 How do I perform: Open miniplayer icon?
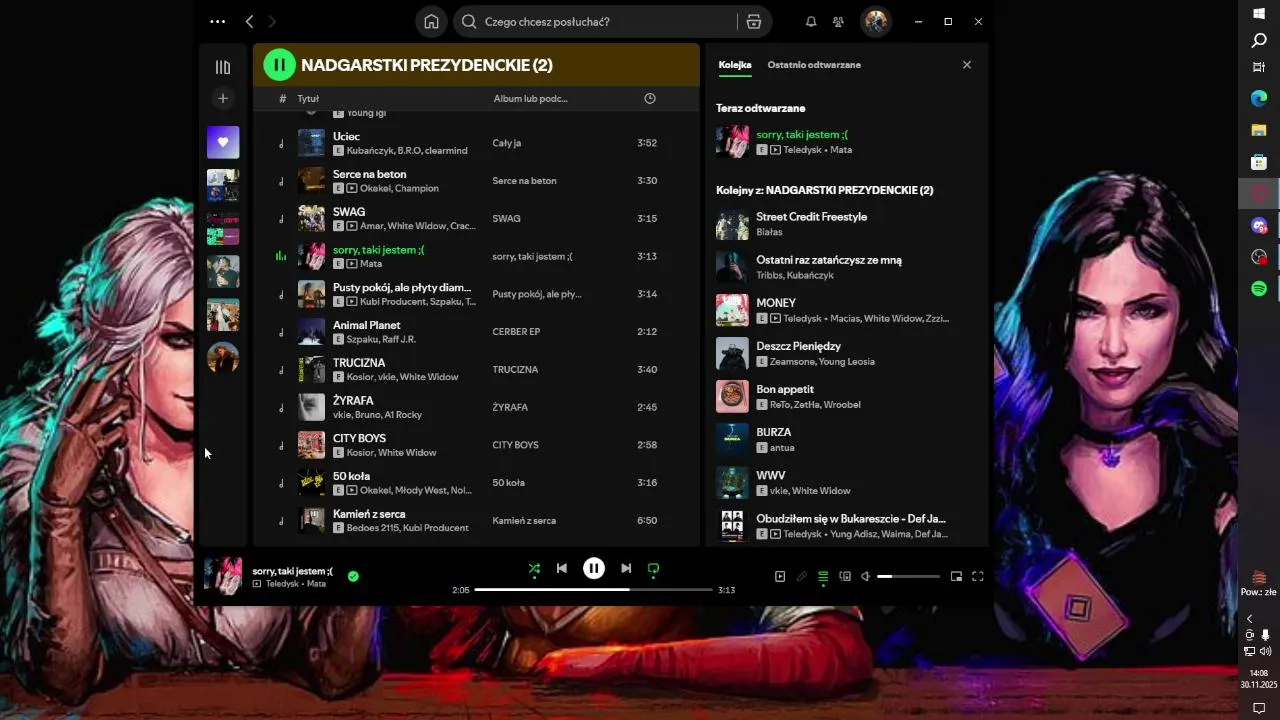956,576
